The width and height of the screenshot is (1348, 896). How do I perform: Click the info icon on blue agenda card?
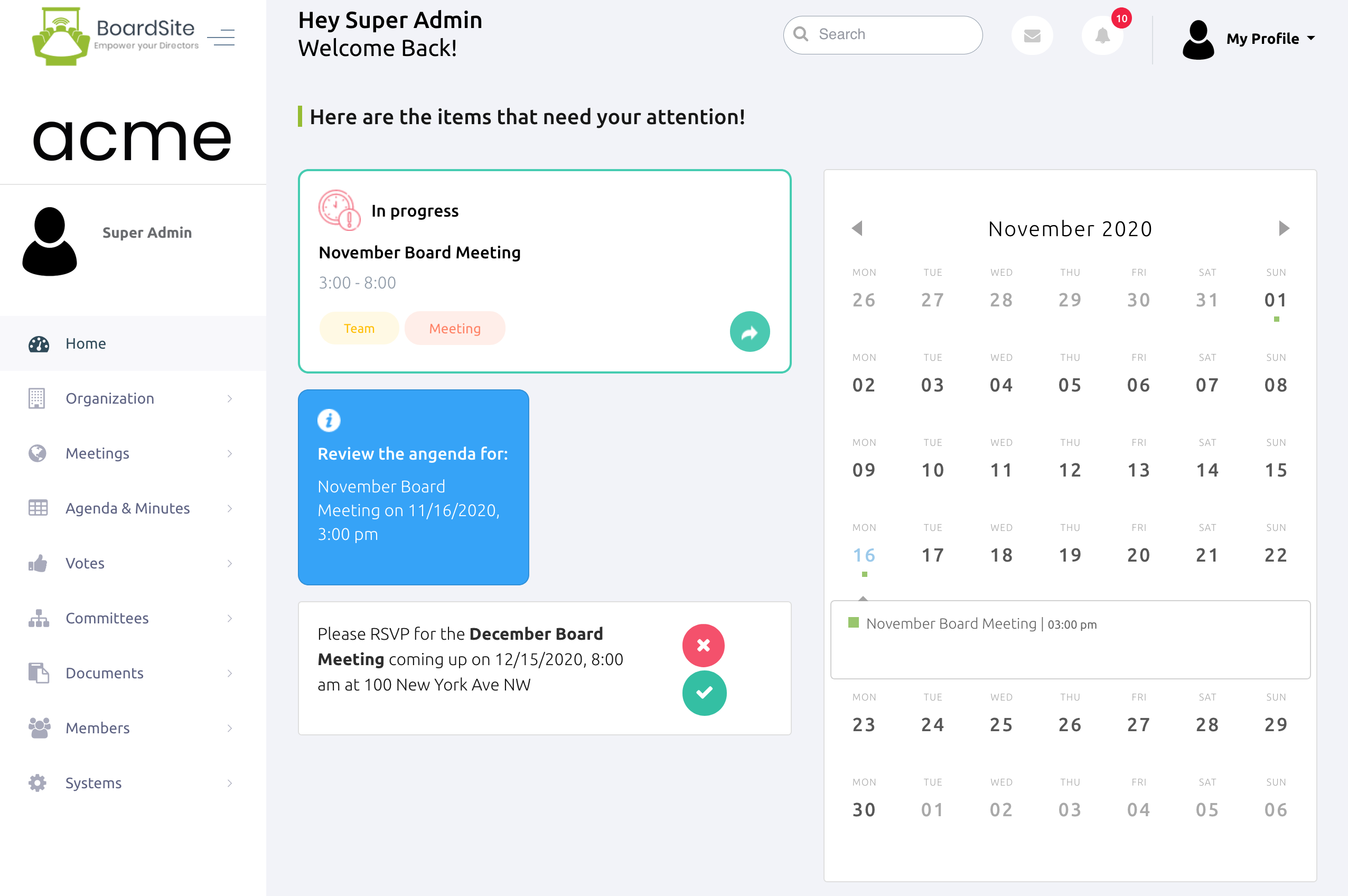(x=329, y=421)
